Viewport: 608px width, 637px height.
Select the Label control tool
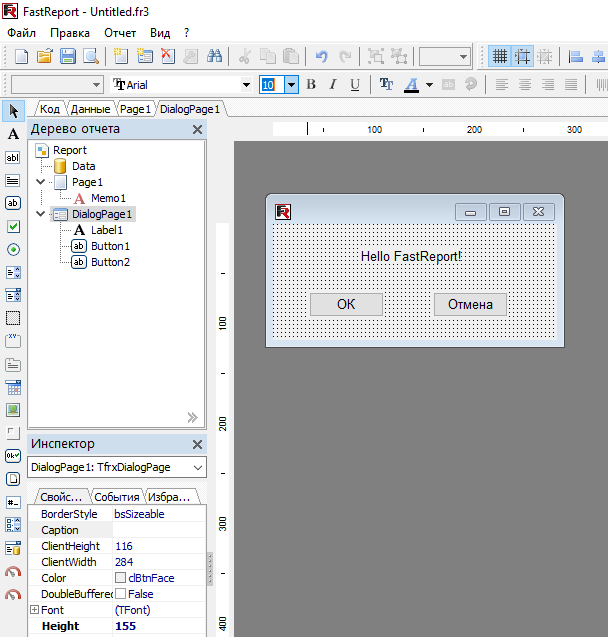13,134
